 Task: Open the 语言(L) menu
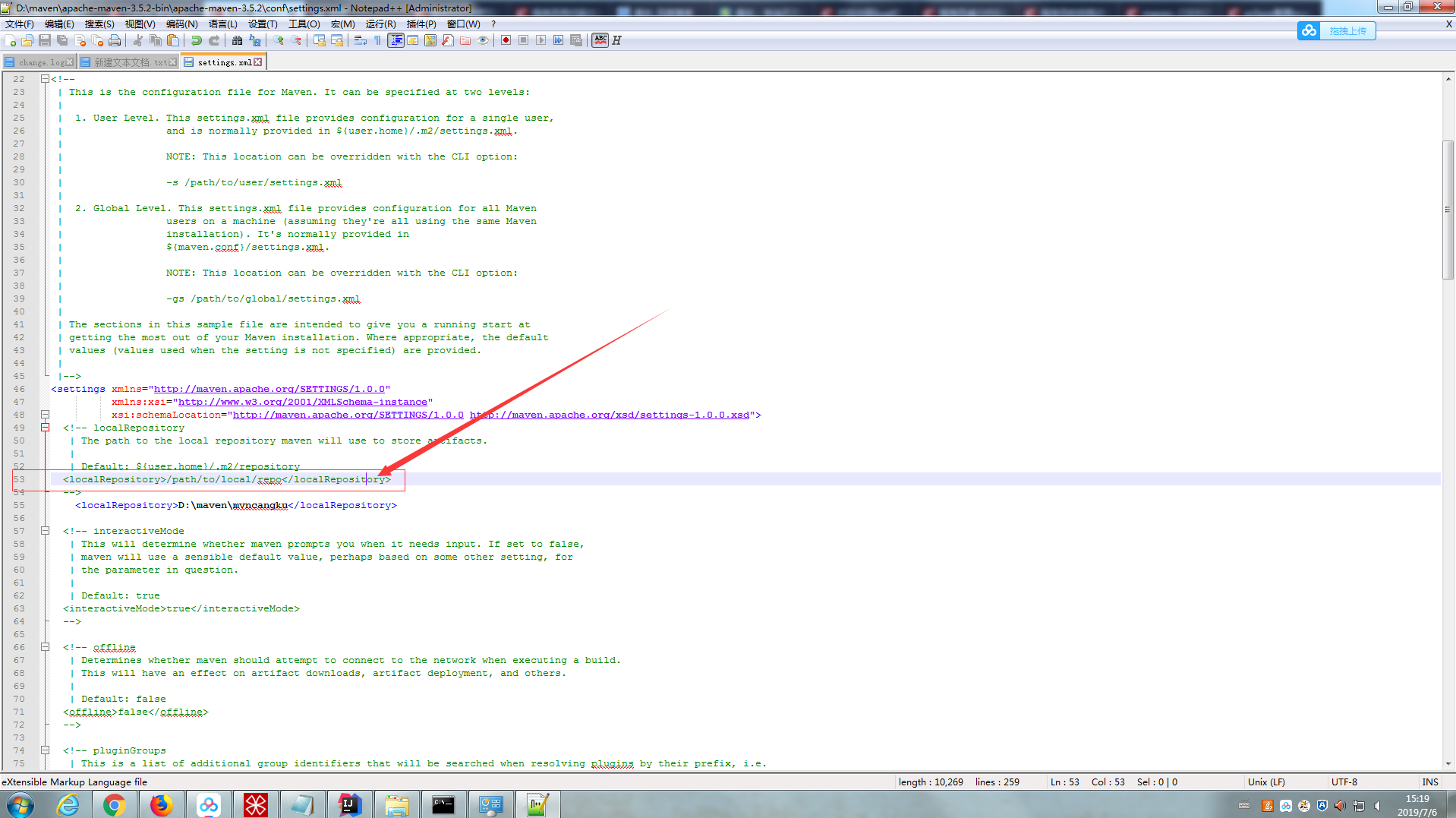pos(223,24)
